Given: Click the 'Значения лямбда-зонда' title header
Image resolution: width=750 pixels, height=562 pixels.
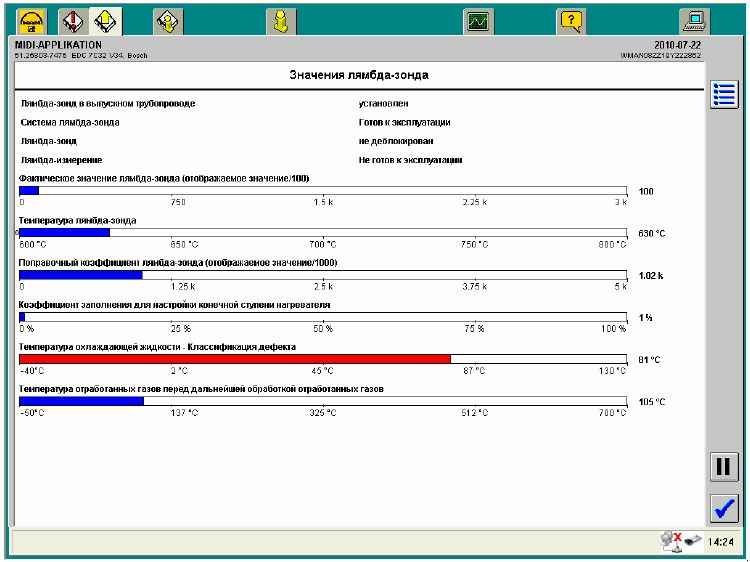Looking at the screenshot, I should pyautogui.click(x=359, y=75).
